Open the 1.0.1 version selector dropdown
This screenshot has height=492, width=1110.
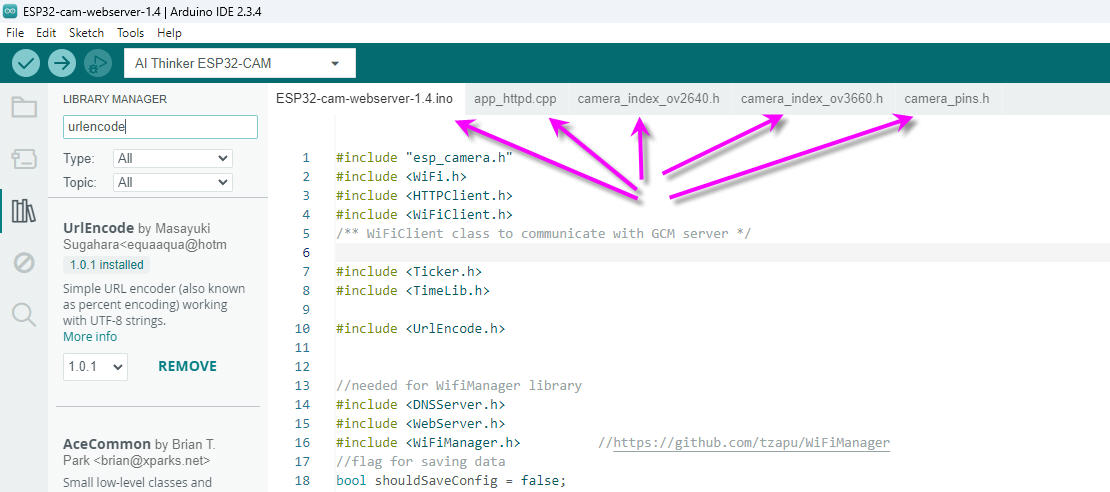[x=95, y=367]
